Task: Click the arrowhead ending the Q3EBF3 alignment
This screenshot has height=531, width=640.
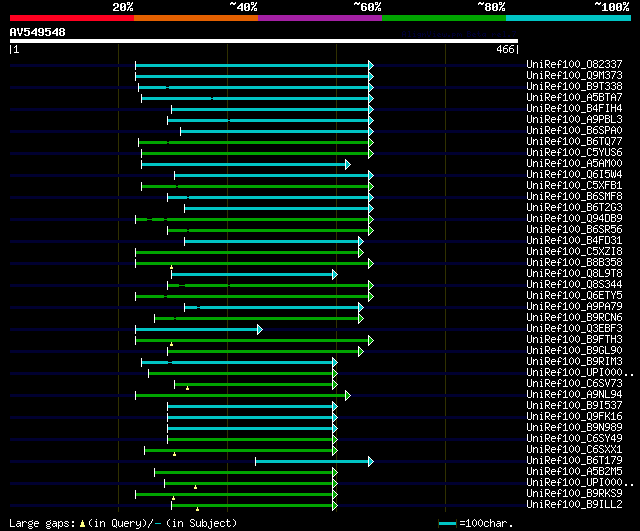Action: coord(260,329)
